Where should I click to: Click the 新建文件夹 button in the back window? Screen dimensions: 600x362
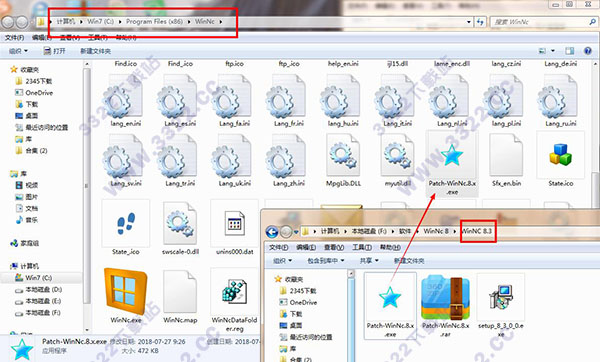tap(95, 51)
